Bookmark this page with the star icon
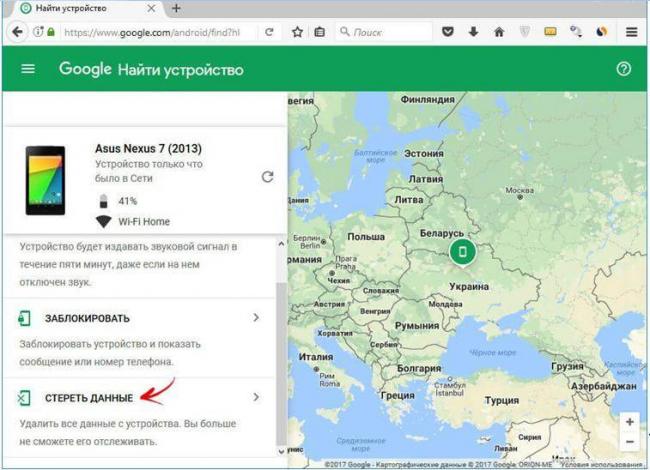The width and height of the screenshot is (650, 470). click(297, 32)
